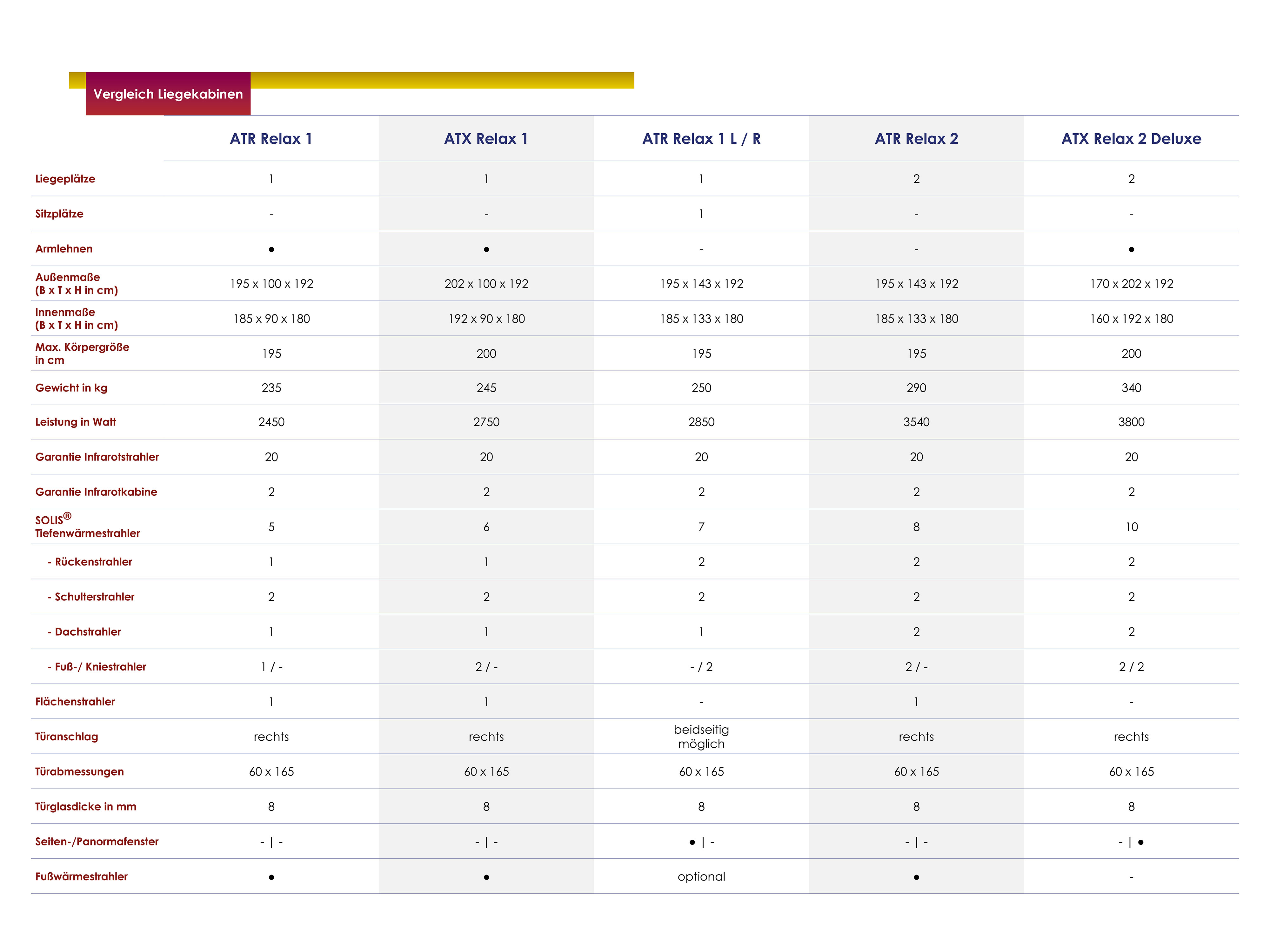Select the ATR Relax 1 column header
1270x952 pixels.
pos(271,139)
